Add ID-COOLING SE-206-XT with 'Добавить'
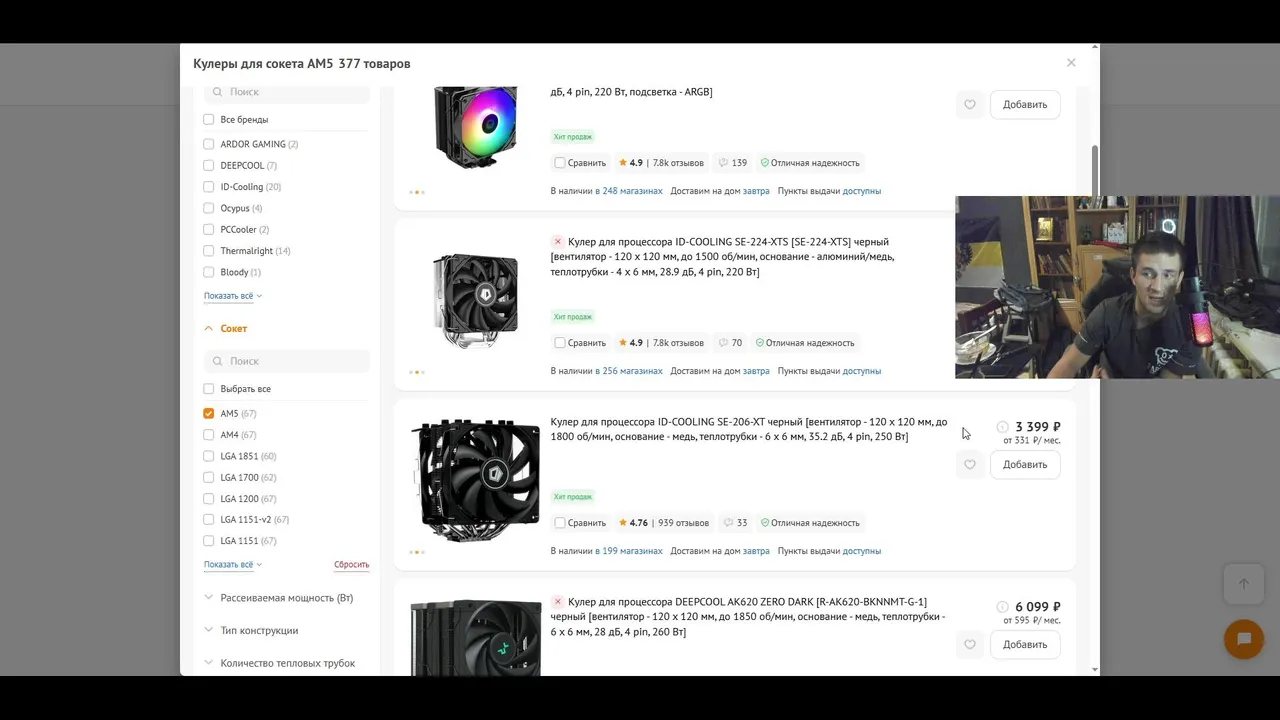The height and width of the screenshot is (720, 1280). point(1025,464)
